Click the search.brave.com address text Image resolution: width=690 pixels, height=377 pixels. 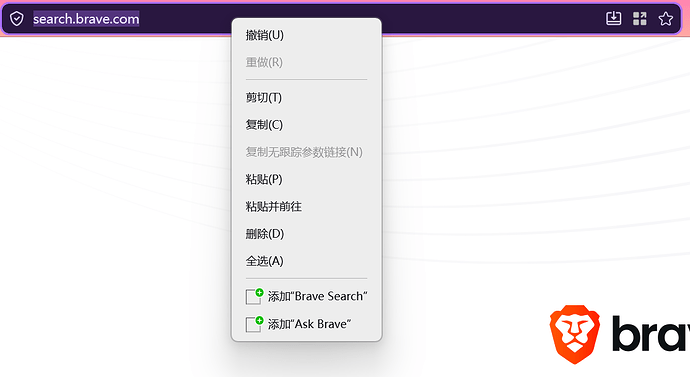pyautogui.click(x=86, y=19)
